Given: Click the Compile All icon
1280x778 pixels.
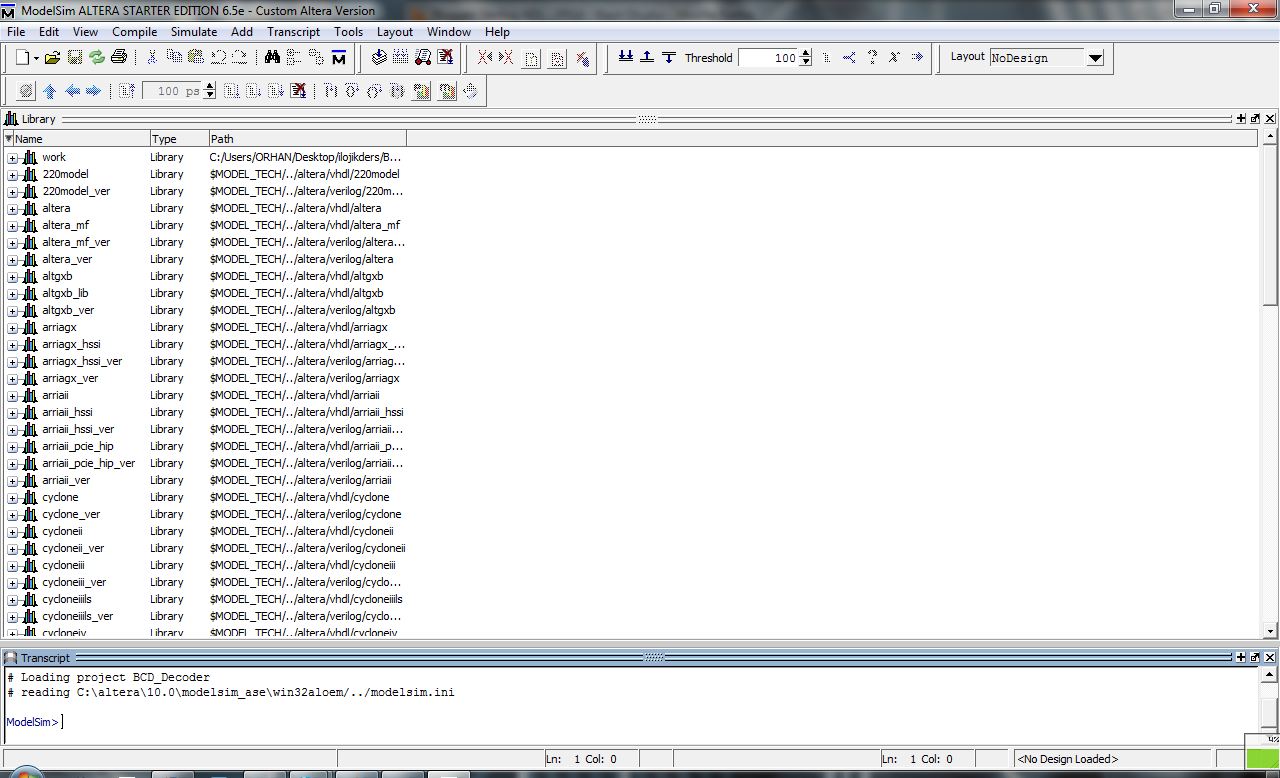Looking at the screenshot, I should point(401,58).
